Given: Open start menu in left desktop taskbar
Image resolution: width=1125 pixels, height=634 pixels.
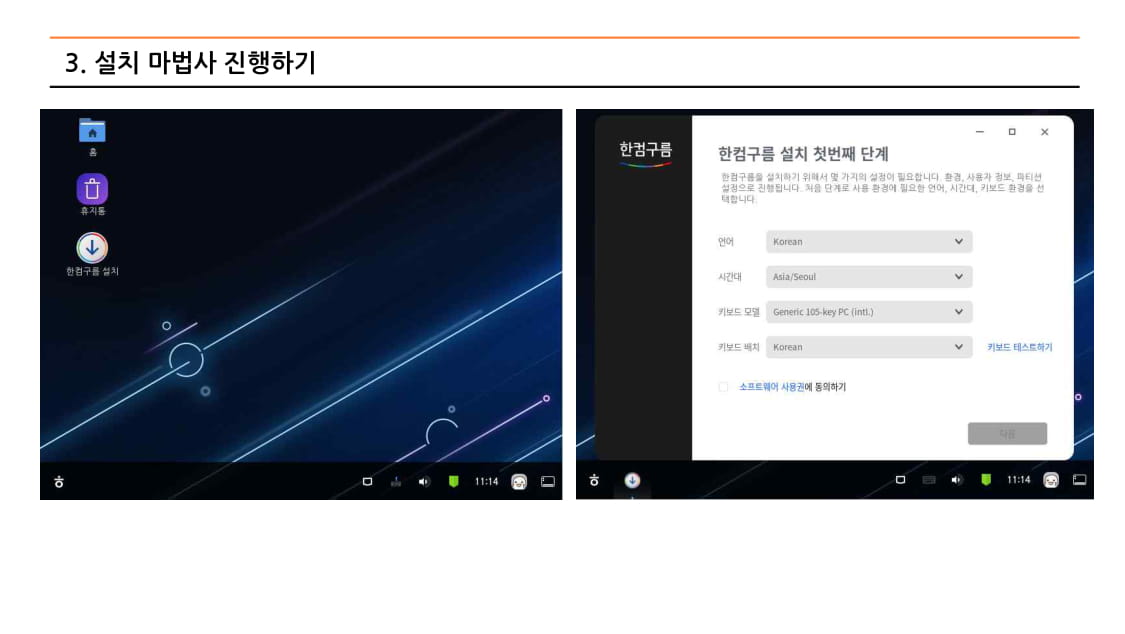Looking at the screenshot, I should (59, 482).
